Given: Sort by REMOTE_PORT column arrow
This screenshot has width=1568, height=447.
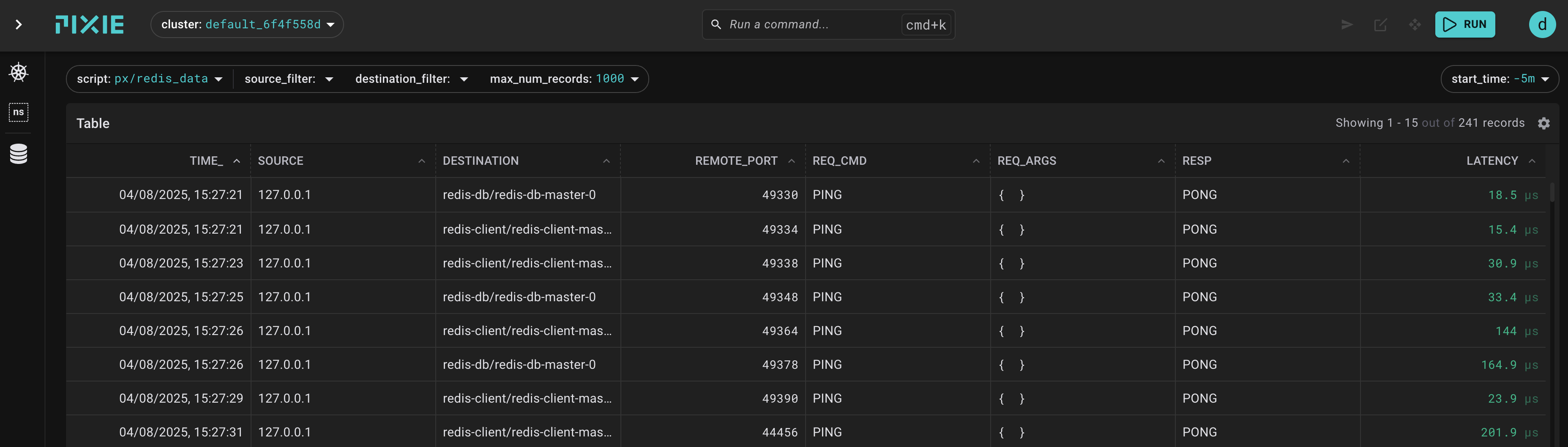Looking at the screenshot, I should pos(791,161).
